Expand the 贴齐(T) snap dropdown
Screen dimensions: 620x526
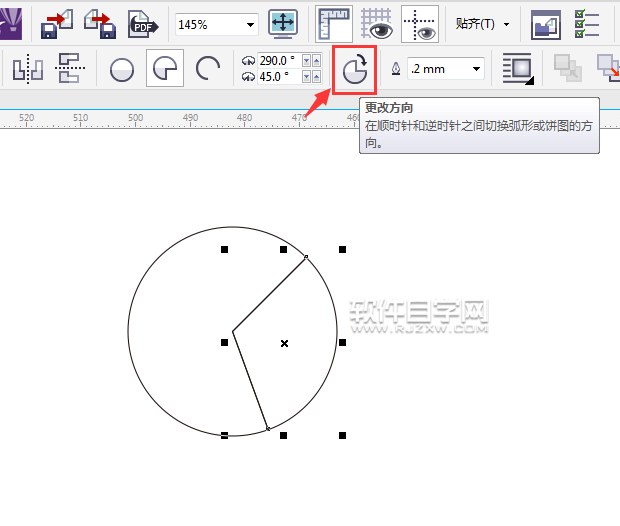tap(506, 24)
